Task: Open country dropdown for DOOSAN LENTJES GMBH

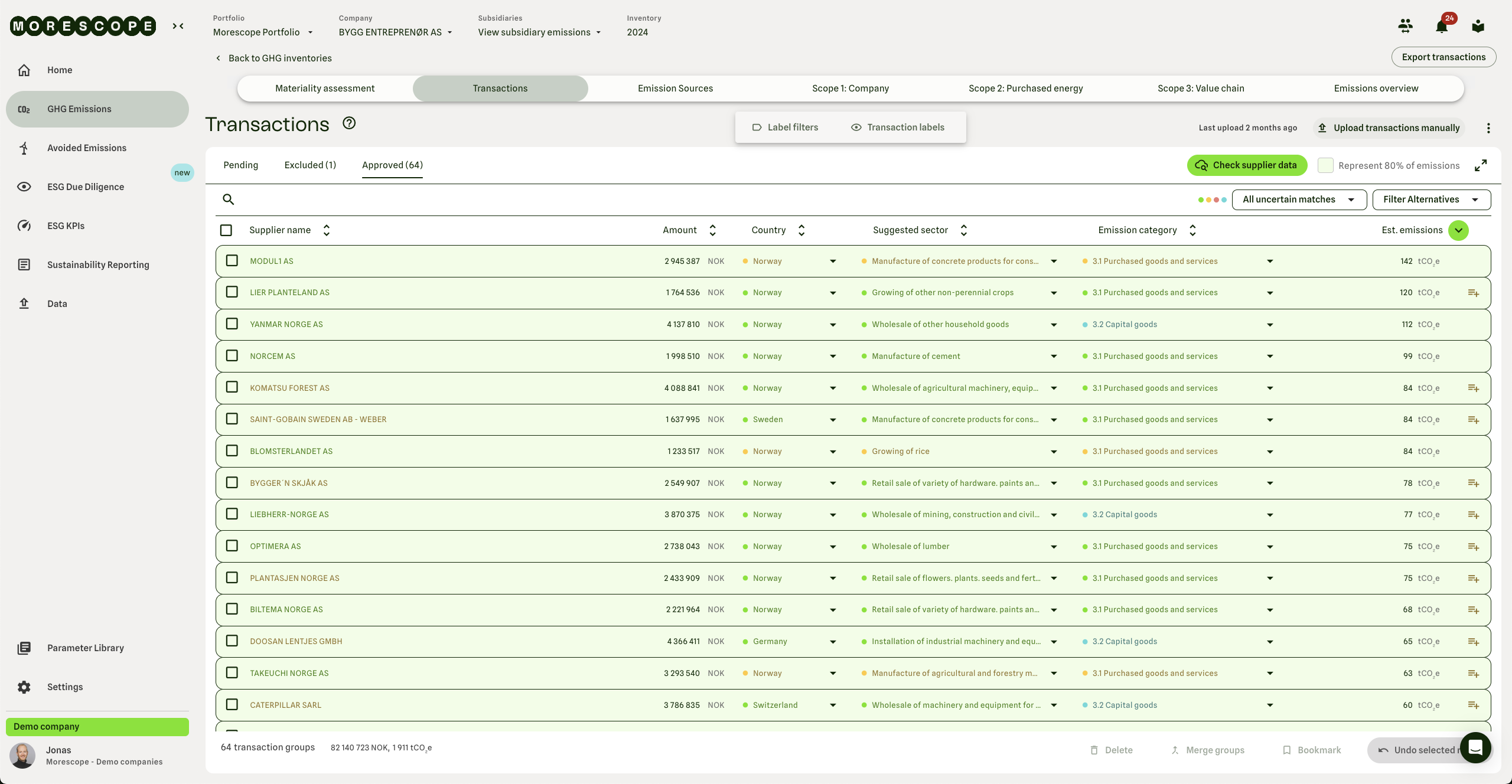Action: click(x=833, y=642)
